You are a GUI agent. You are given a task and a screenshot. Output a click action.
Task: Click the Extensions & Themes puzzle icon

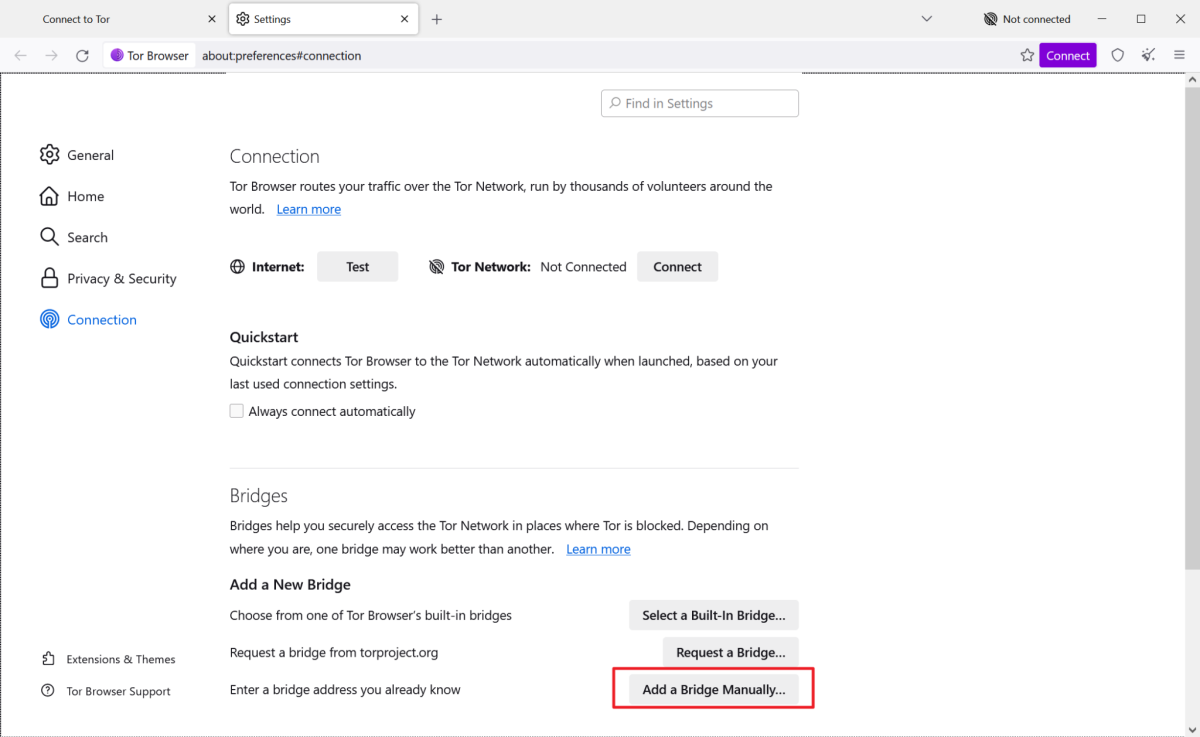point(48,659)
